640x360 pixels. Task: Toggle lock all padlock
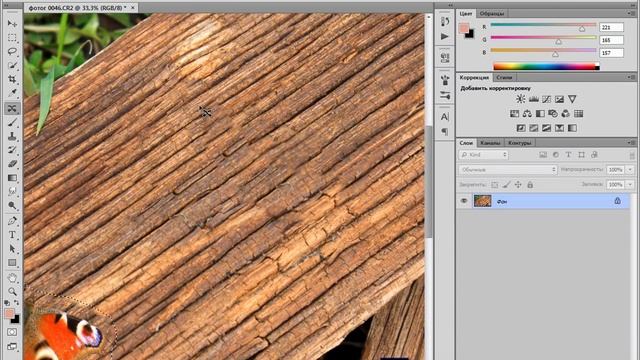tap(530, 185)
